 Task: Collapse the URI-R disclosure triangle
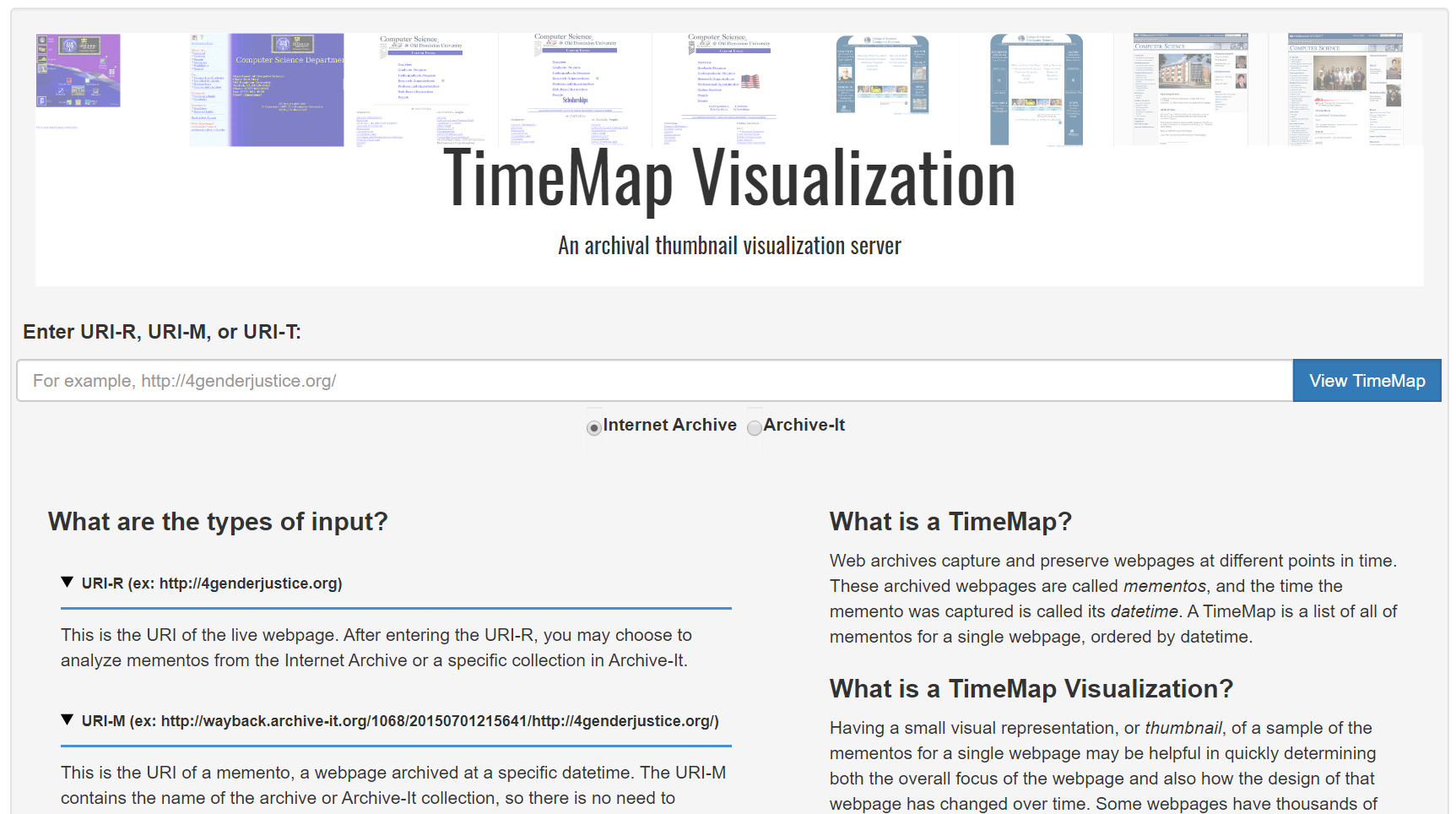pos(68,583)
